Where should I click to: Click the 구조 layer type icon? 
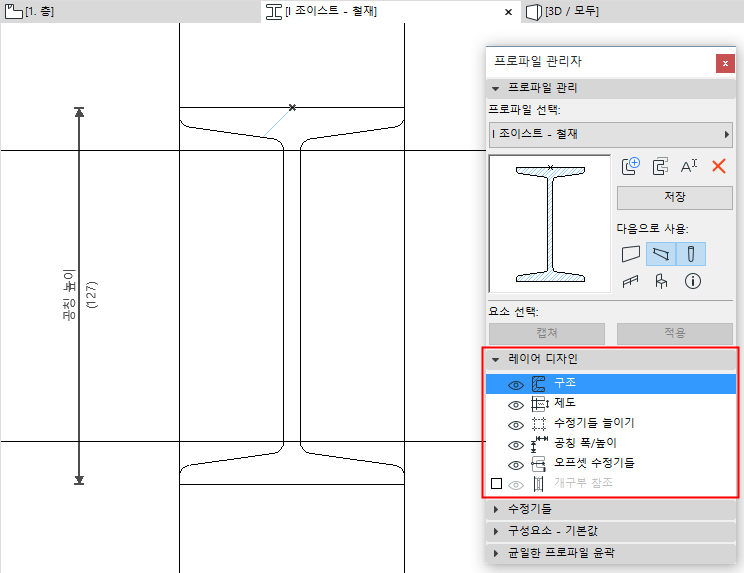coord(539,384)
